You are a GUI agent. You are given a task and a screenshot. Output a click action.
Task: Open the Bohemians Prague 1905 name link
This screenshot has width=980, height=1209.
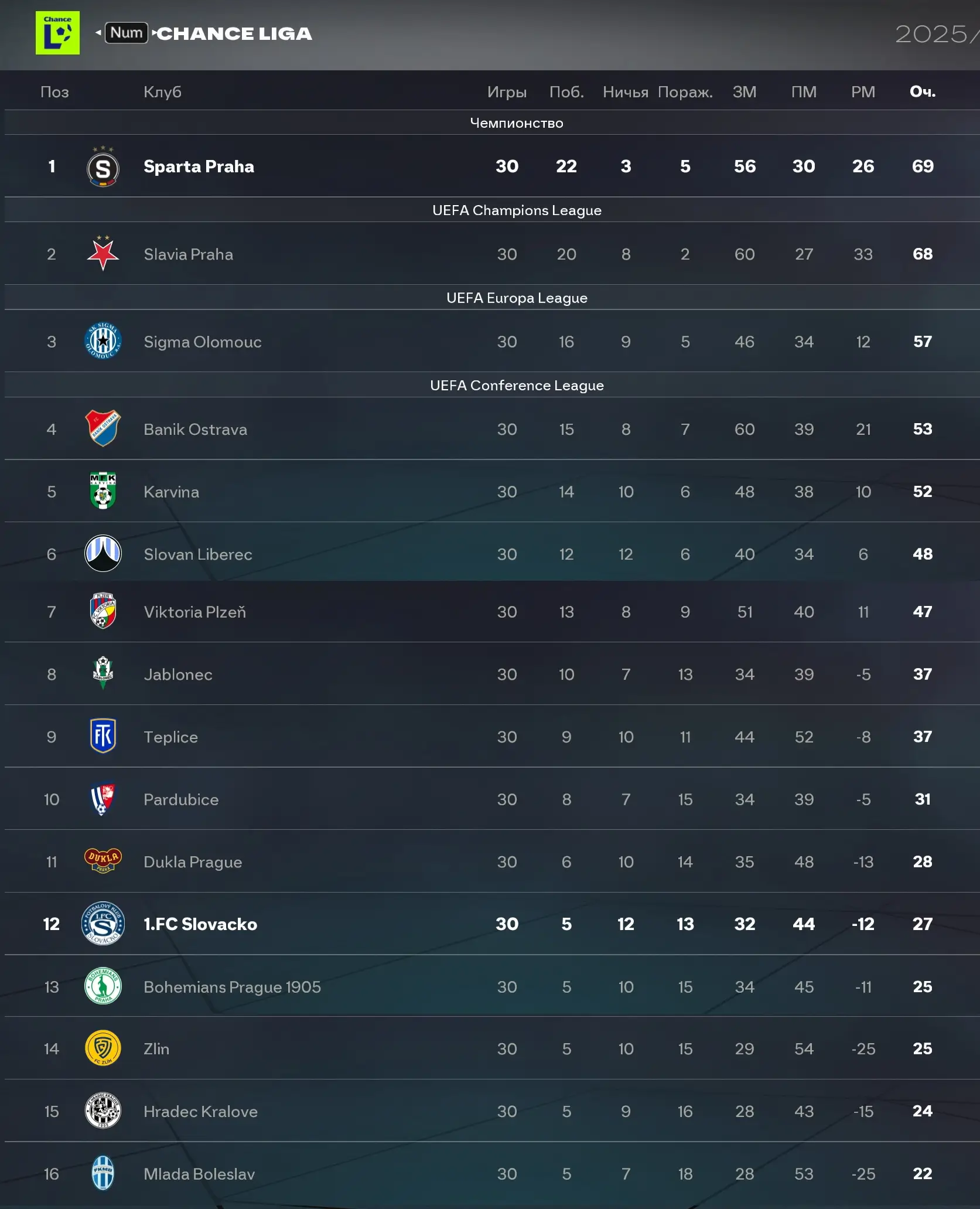click(x=232, y=987)
